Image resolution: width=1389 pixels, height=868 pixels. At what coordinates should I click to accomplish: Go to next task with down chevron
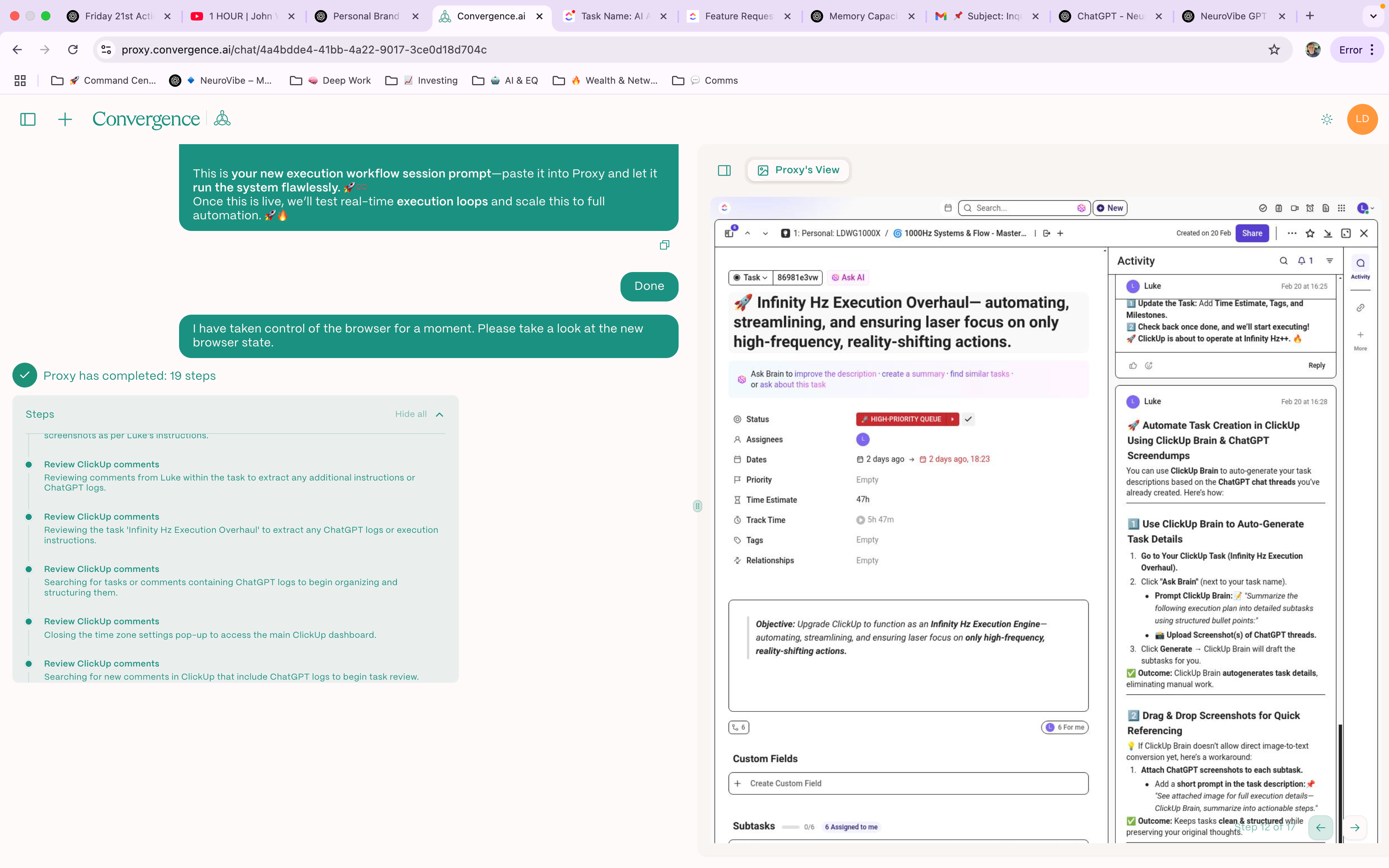[765, 233]
